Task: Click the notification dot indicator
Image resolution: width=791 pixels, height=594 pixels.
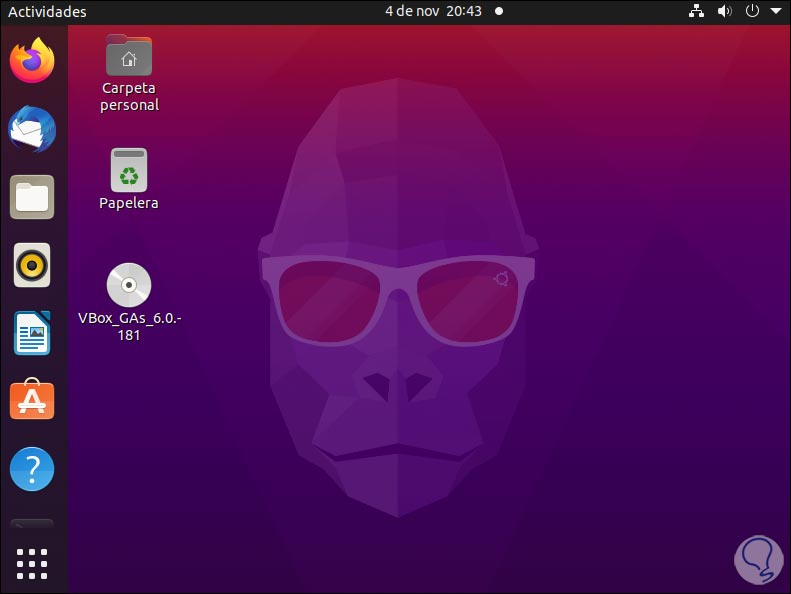Action: (499, 11)
